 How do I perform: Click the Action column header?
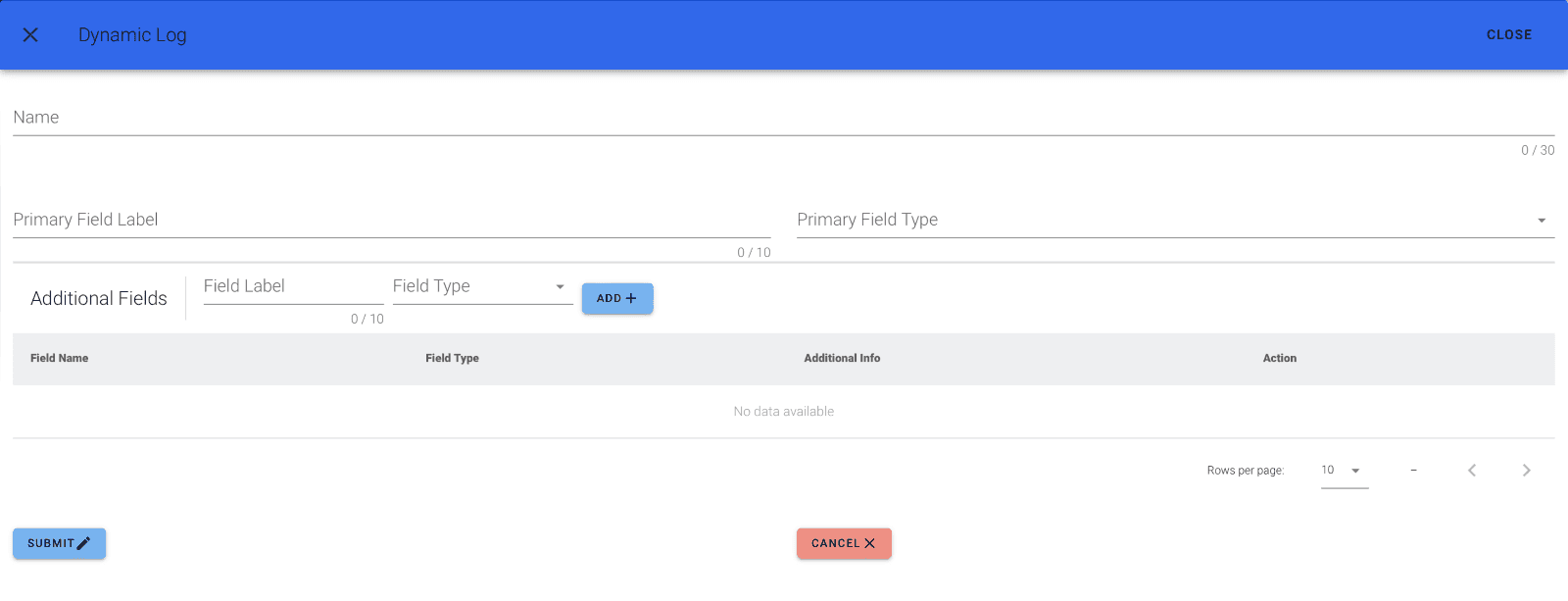[1279, 359]
